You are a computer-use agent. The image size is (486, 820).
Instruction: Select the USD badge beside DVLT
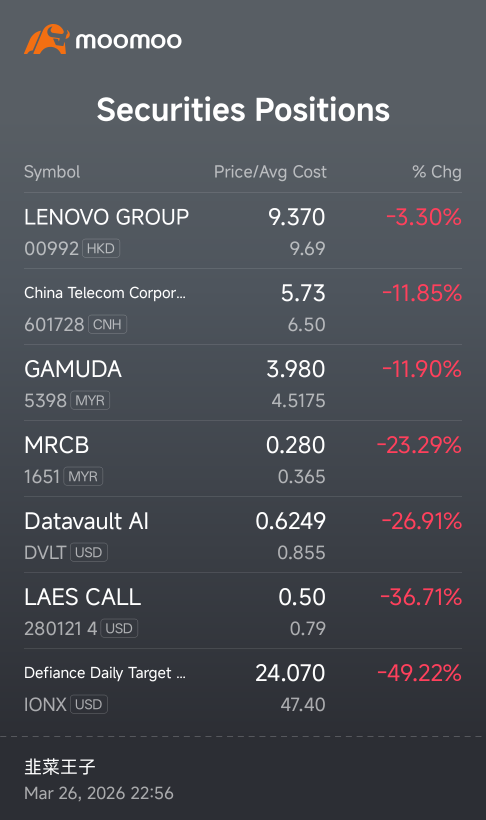[x=88, y=552]
